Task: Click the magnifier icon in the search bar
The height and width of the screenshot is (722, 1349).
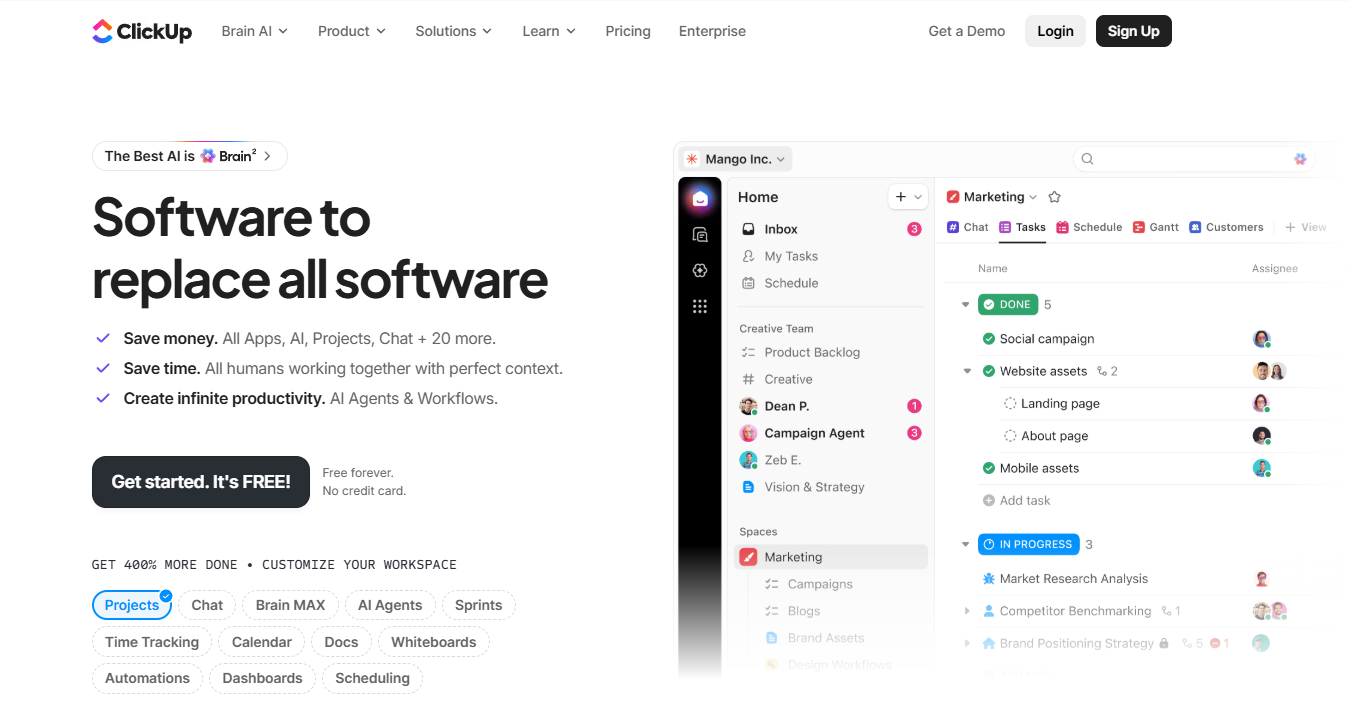Action: (x=1087, y=159)
